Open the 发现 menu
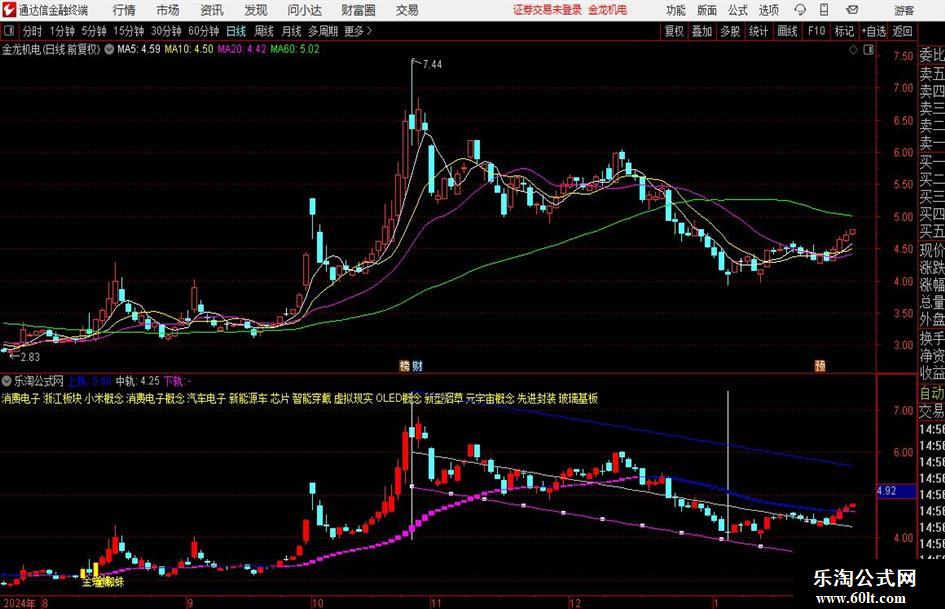Screen dimensions: 945x609 (256, 10)
